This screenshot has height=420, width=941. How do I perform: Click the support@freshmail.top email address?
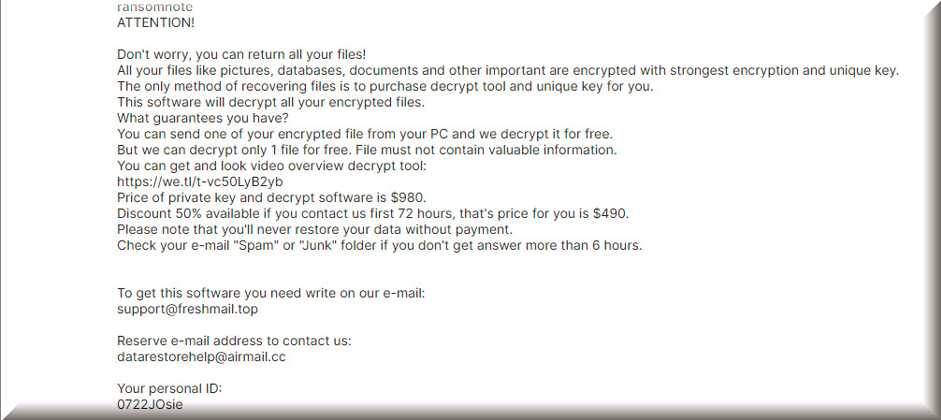pyautogui.click(x=188, y=309)
